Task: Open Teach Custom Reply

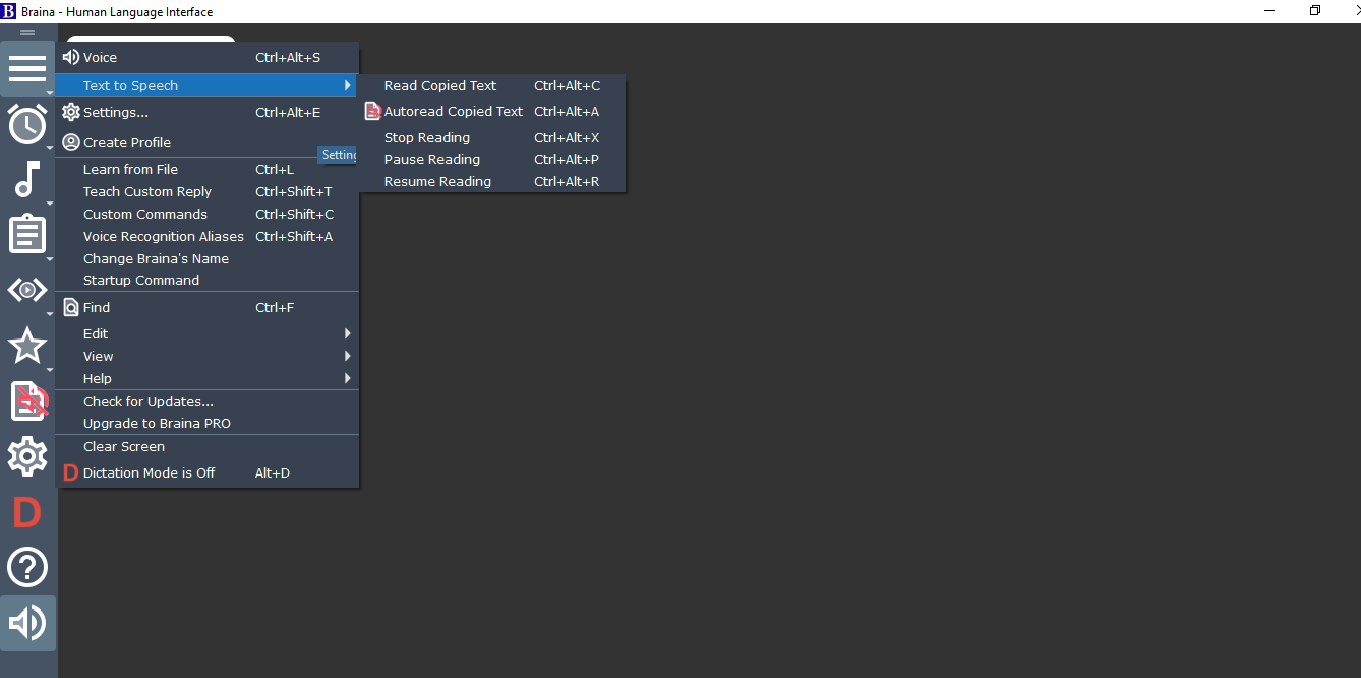Action: (x=207, y=191)
